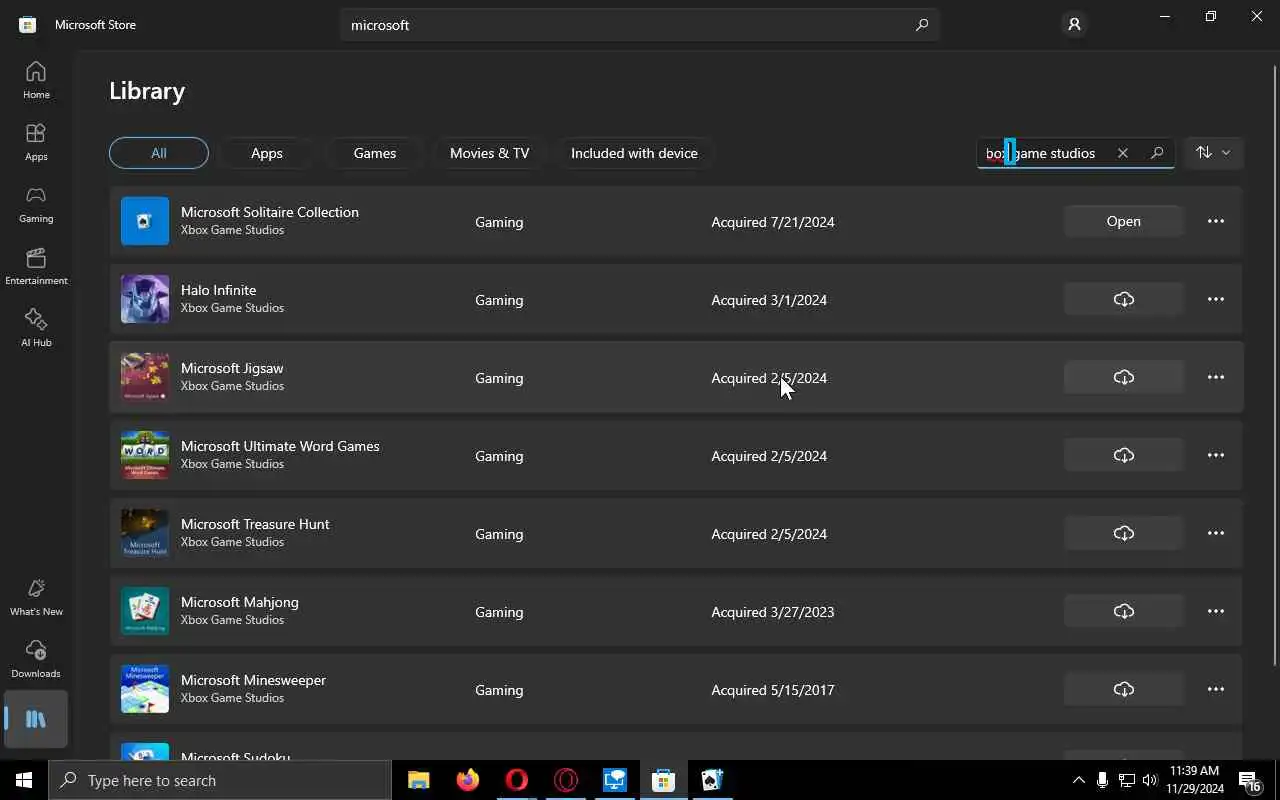
Task: Click the Microsoft Mahjong thumbnail
Action: pyautogui.click(x=145, y=611)
